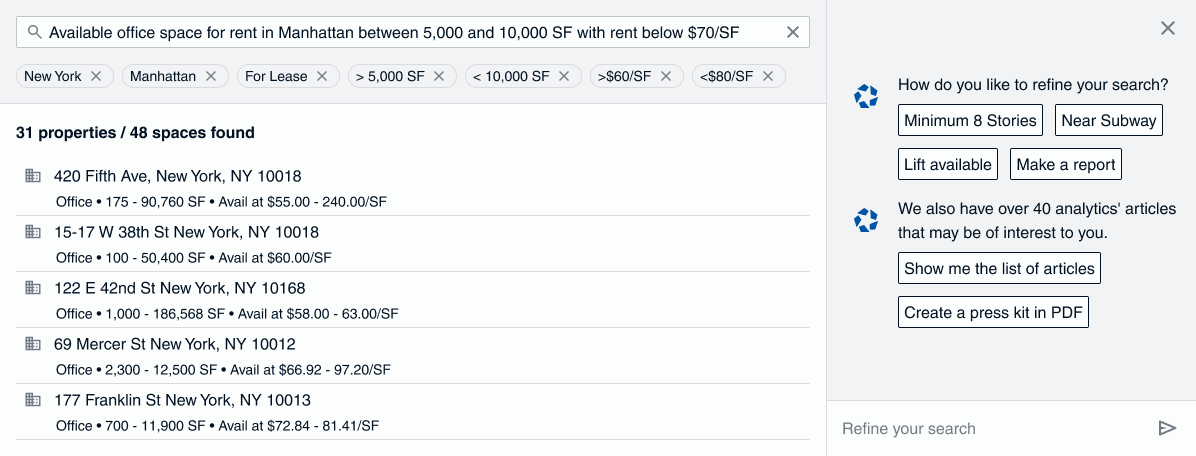Open the 69 Mercer St listing
Screen dimensions: 1196x456
click(174, 344)
